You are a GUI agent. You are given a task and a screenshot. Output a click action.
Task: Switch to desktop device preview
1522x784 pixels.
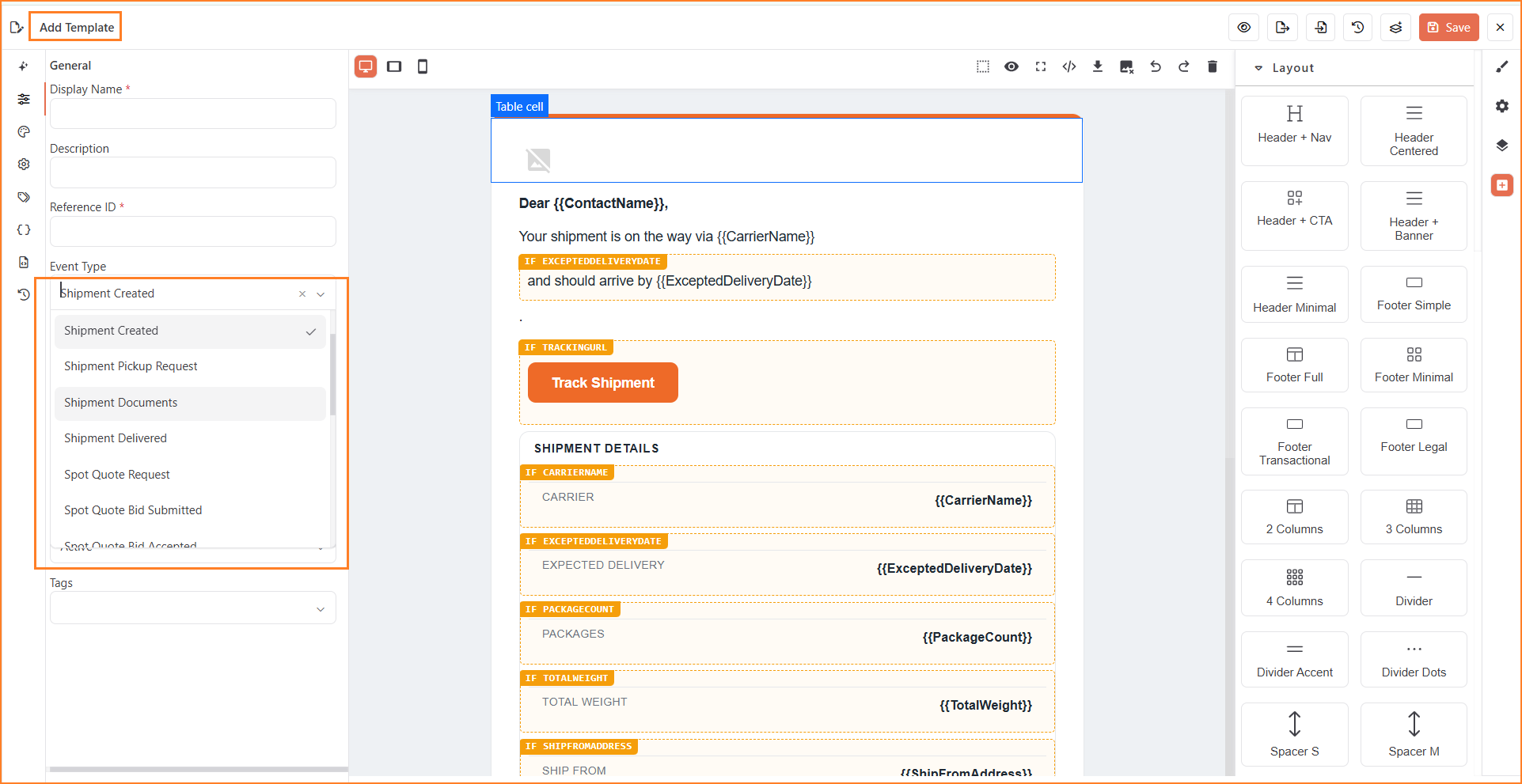(366, 66)
